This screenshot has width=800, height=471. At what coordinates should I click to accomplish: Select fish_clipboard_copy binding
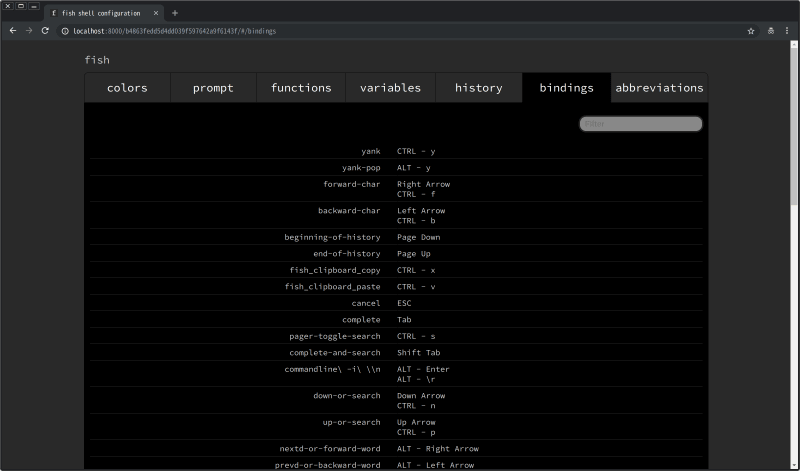coord(335,270)
